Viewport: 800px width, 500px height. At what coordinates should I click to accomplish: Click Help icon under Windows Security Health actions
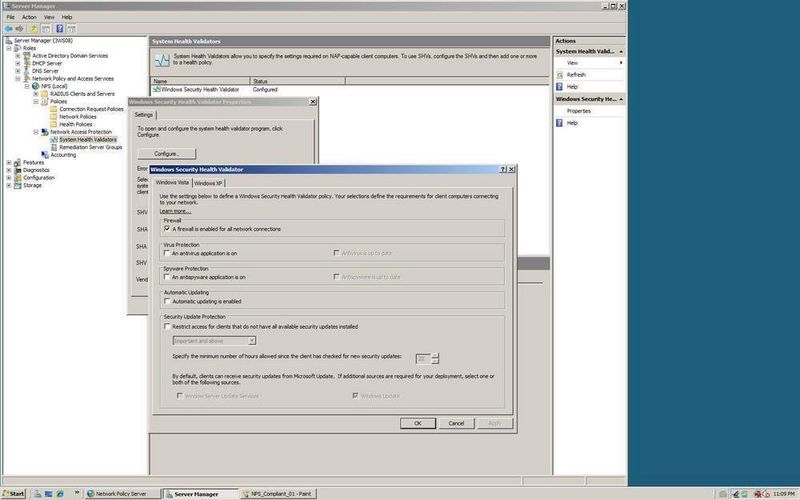coord(560,123)
